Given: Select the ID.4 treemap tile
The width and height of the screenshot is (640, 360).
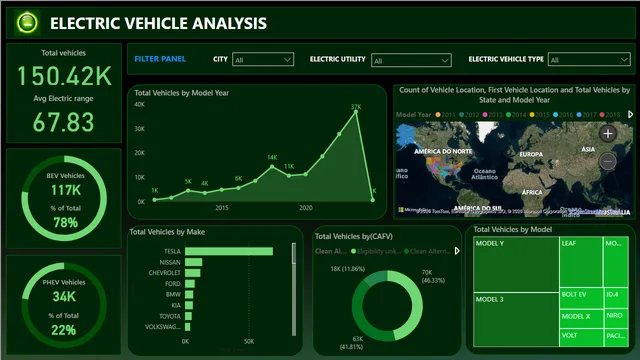Looking at the screenshot, I should click(x=616, y=298).
